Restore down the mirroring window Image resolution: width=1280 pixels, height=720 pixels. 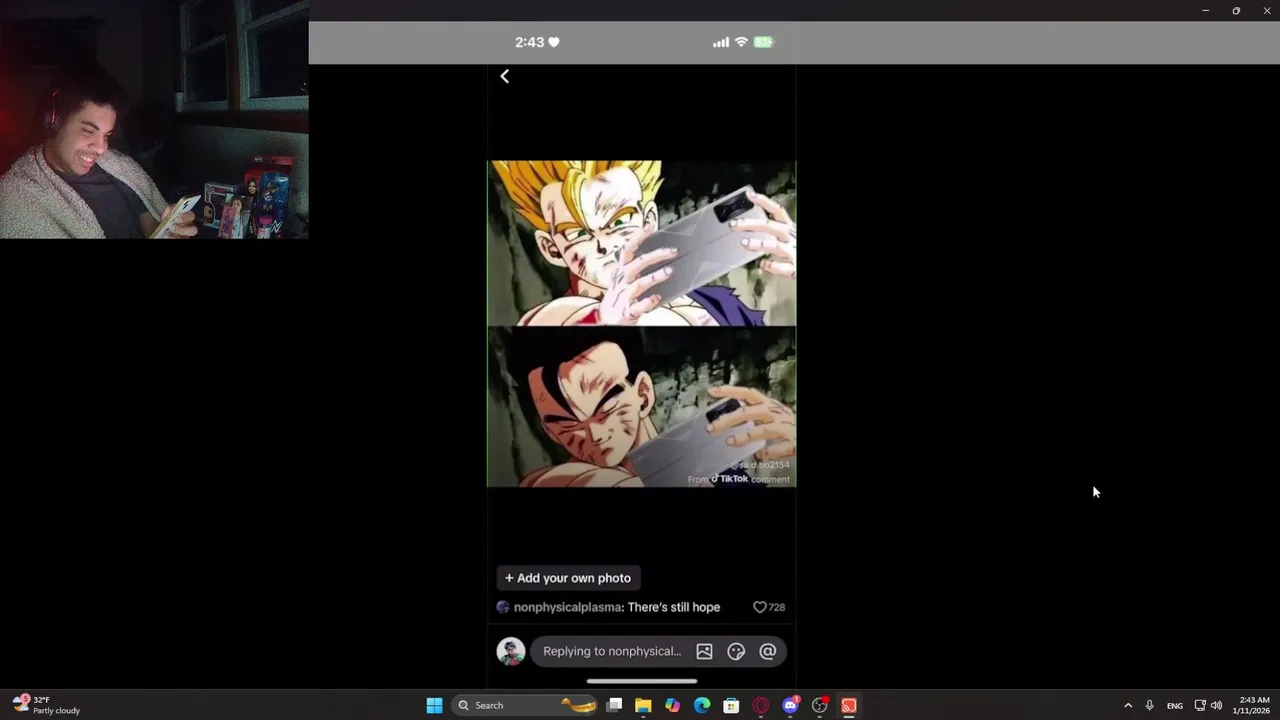(1236, 10)
